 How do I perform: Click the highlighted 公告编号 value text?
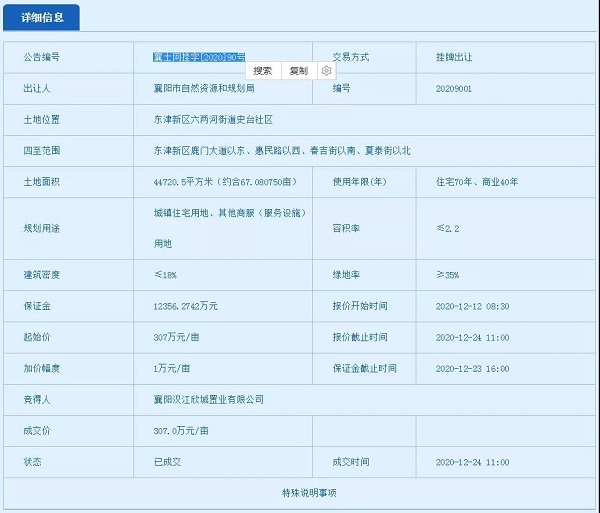[198, 57]
